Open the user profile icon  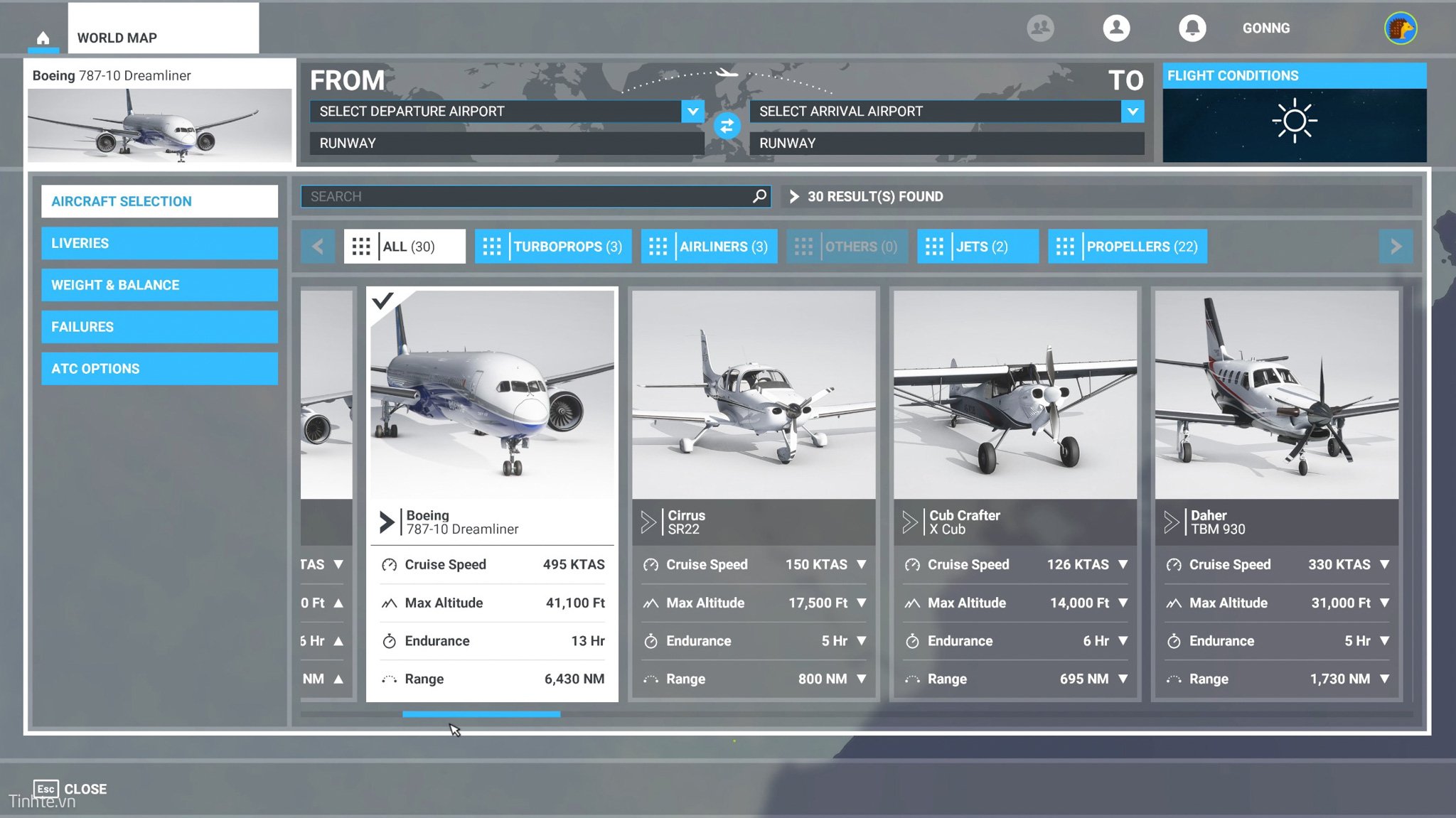(1116, 28)
